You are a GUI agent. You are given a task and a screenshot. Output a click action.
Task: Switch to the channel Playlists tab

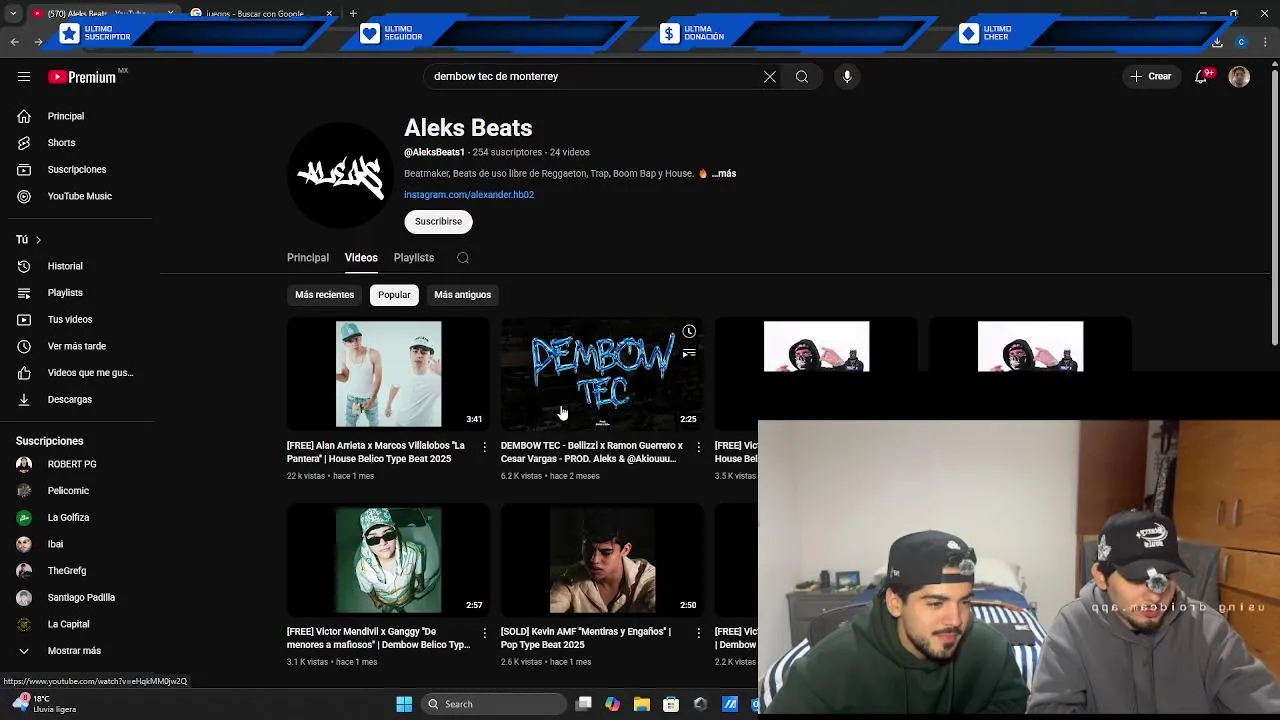pyautogui.click(x=414, y=258)
